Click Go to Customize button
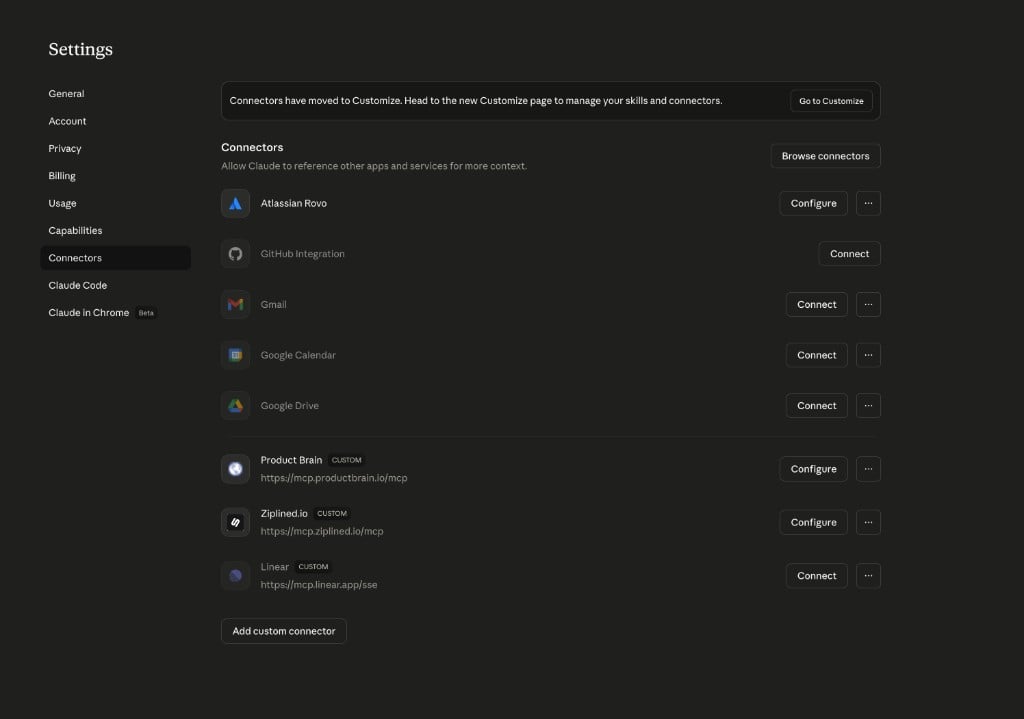The height and width of the screenshot is (719, 1024). pos(831,101)
